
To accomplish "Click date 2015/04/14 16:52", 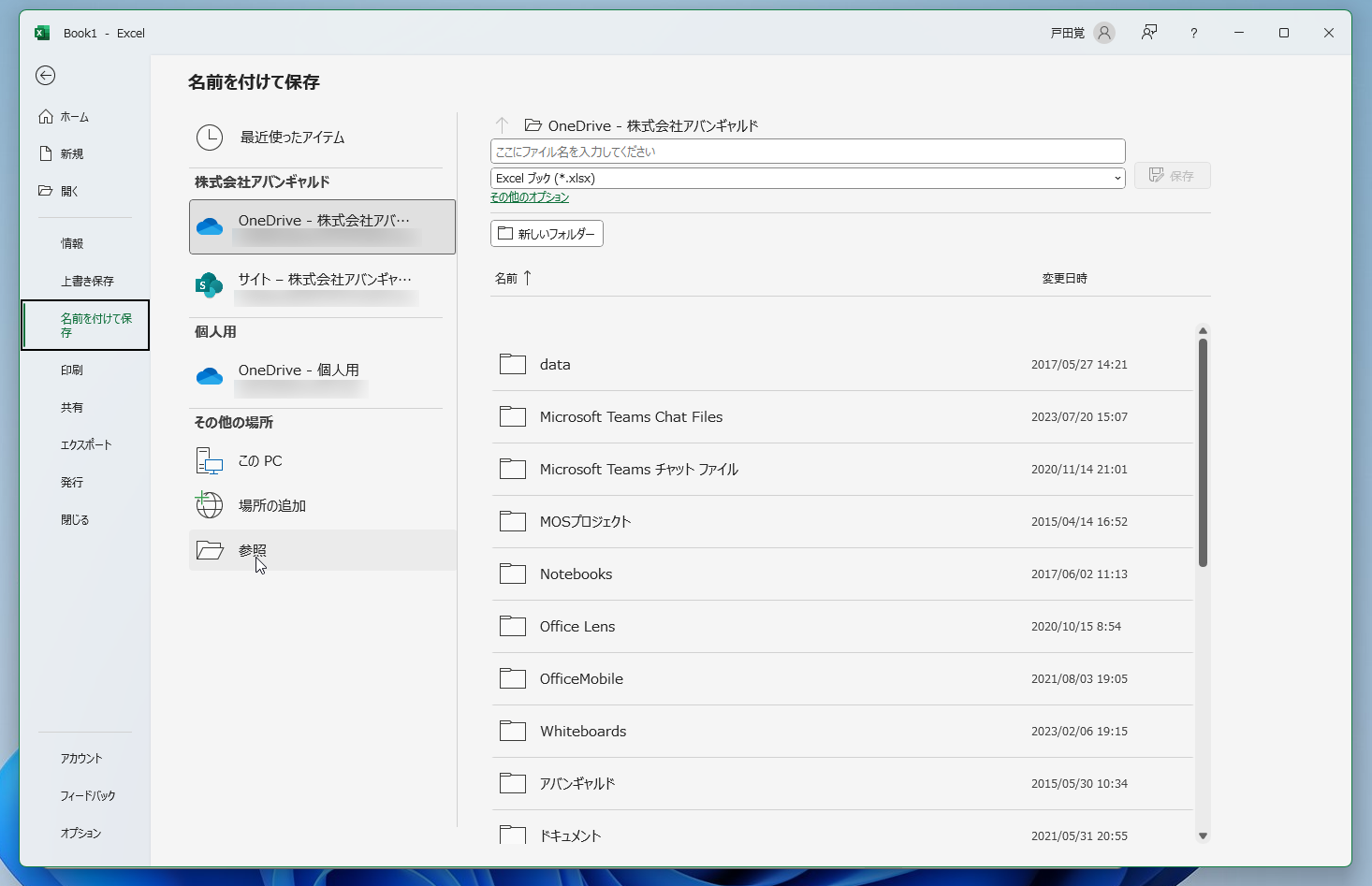I will click(x=1079, y=522).
